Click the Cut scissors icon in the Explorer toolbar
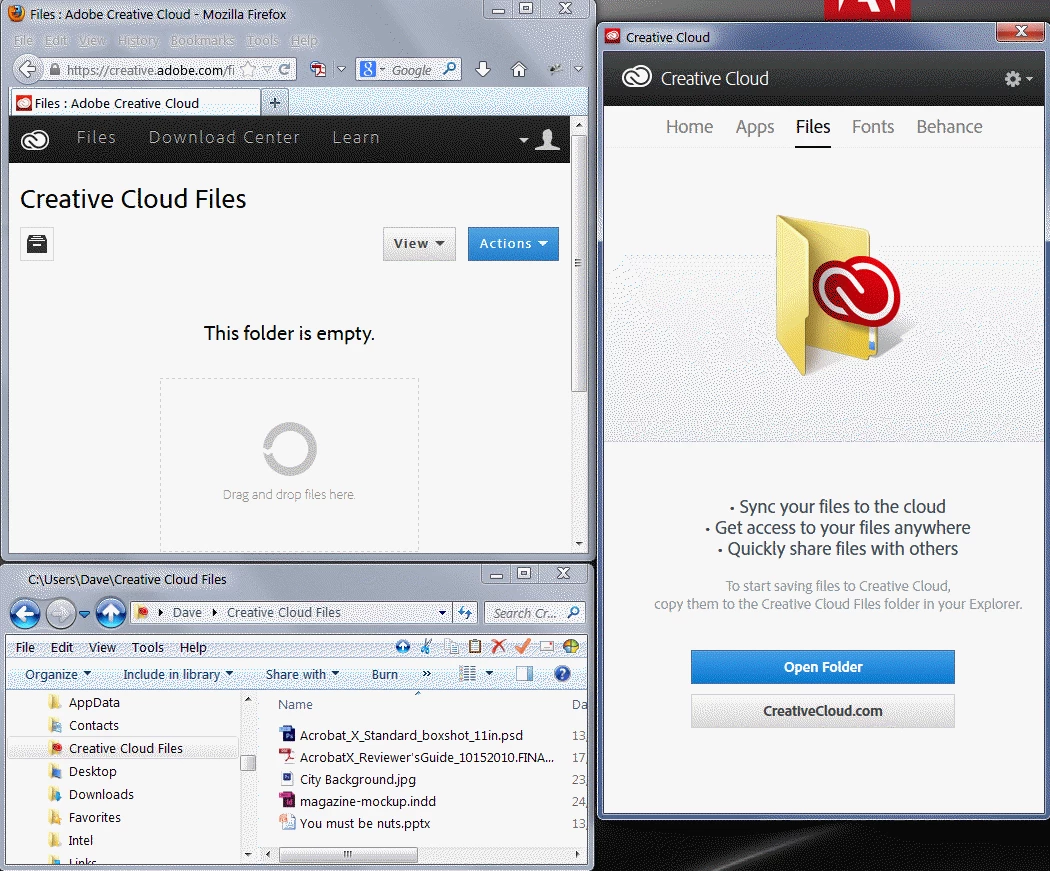Viewport: 1050px width, 871px height. tap(427, 646)
